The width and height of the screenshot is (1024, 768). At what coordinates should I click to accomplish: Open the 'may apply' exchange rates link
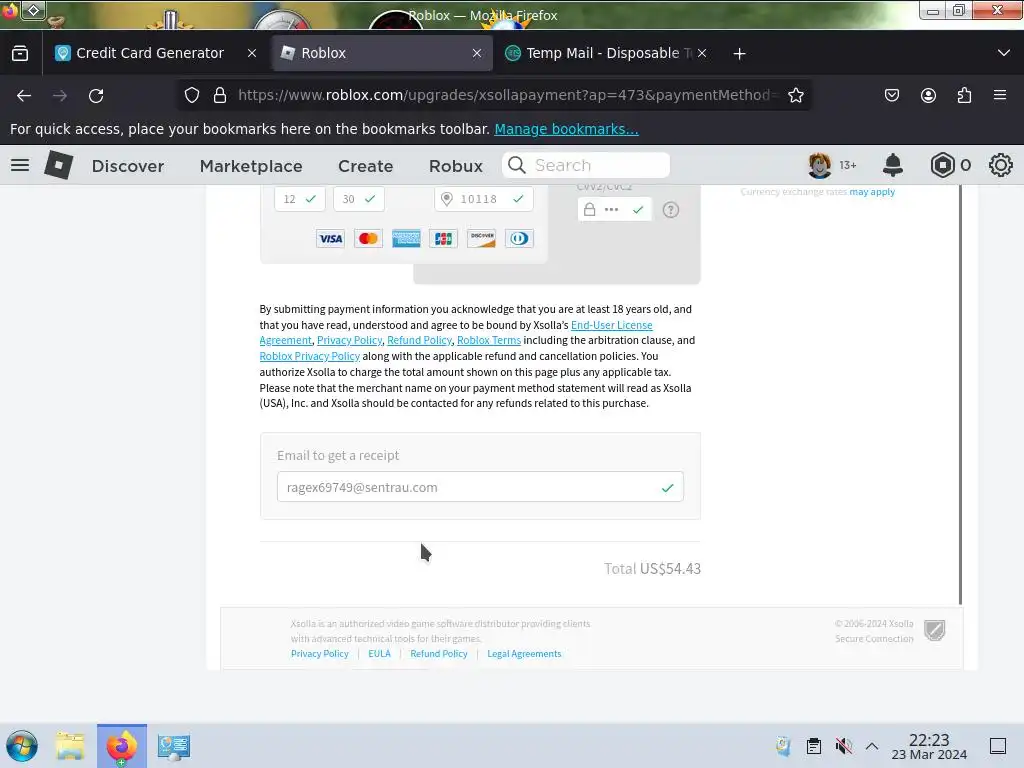[872, 192]
